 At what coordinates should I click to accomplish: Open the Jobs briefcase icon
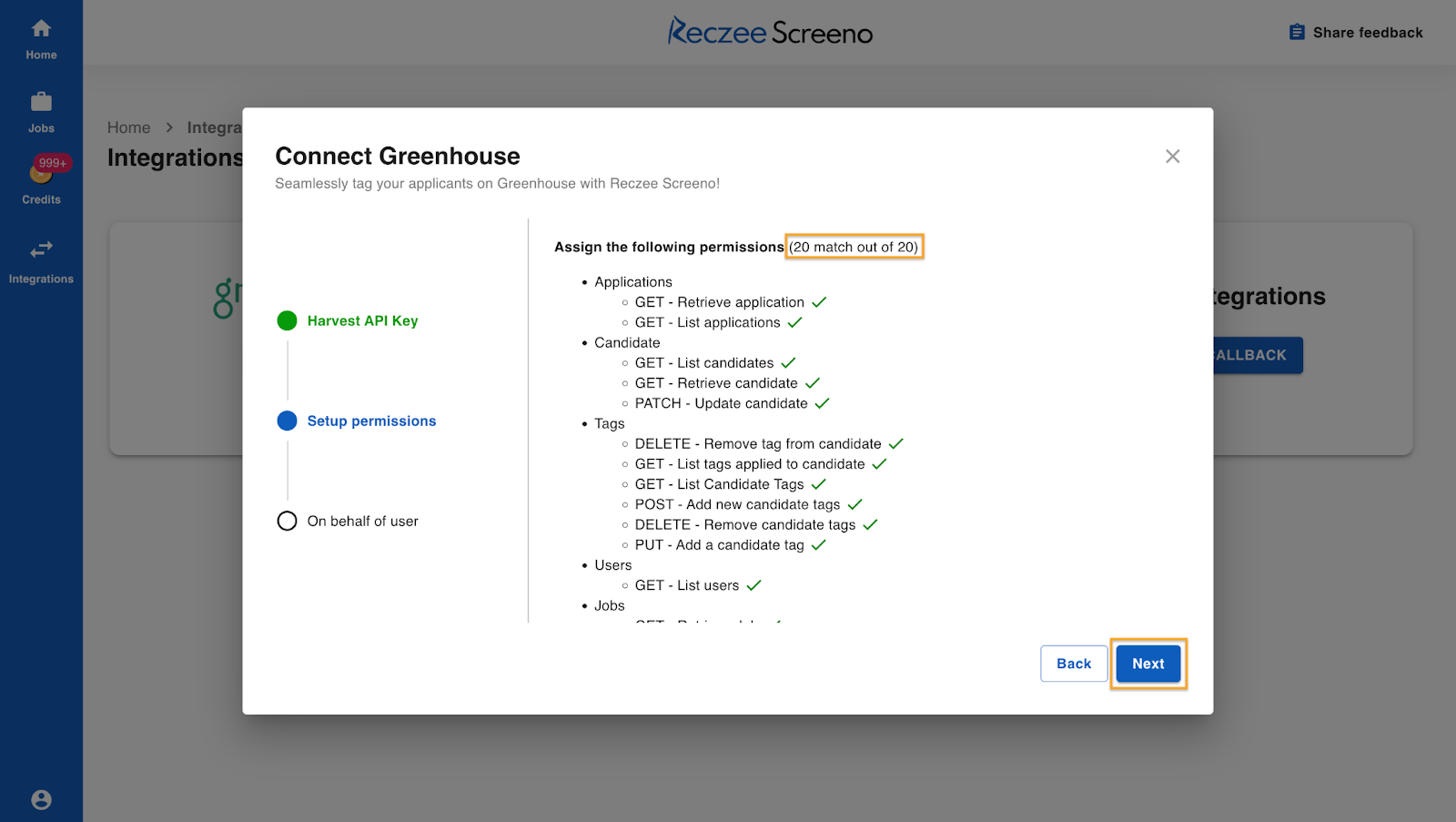click(41, 101)
